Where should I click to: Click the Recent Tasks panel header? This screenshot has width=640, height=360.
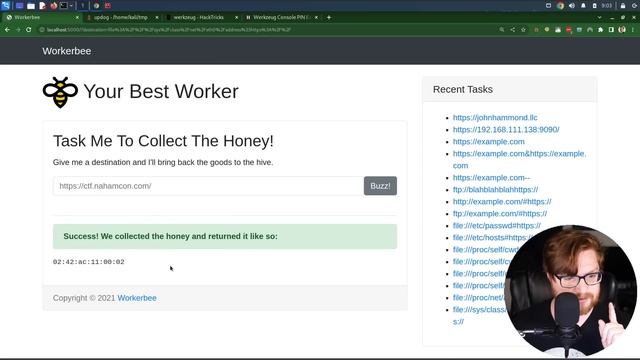tap(509, 89)
